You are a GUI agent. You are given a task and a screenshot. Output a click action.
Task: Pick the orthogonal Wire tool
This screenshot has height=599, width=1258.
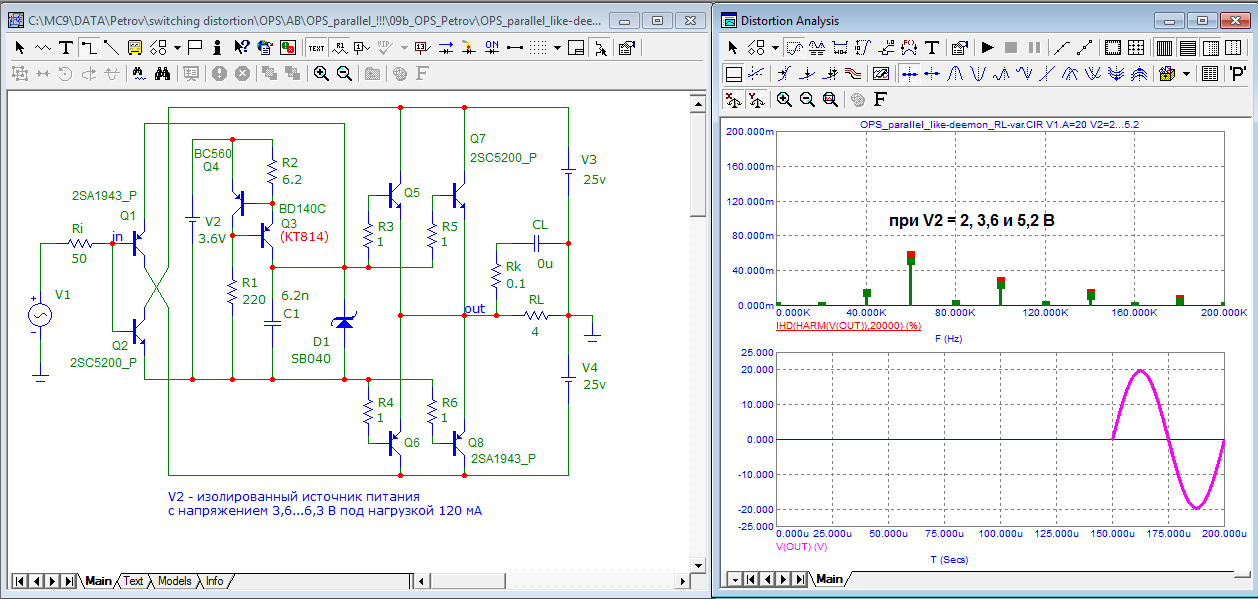(88, 47)
